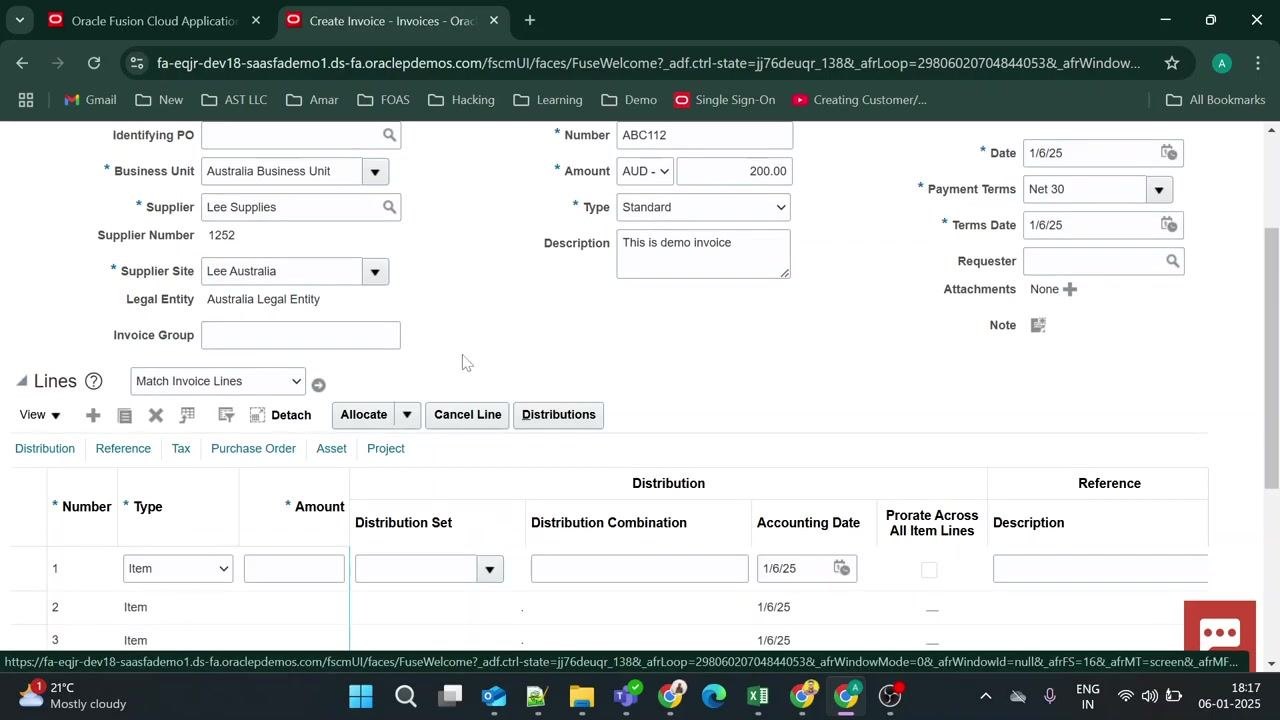The width and height of the screenshot is (1280, 720).
Task: Click the Allocate button
Action: click(x=363, y=415)
